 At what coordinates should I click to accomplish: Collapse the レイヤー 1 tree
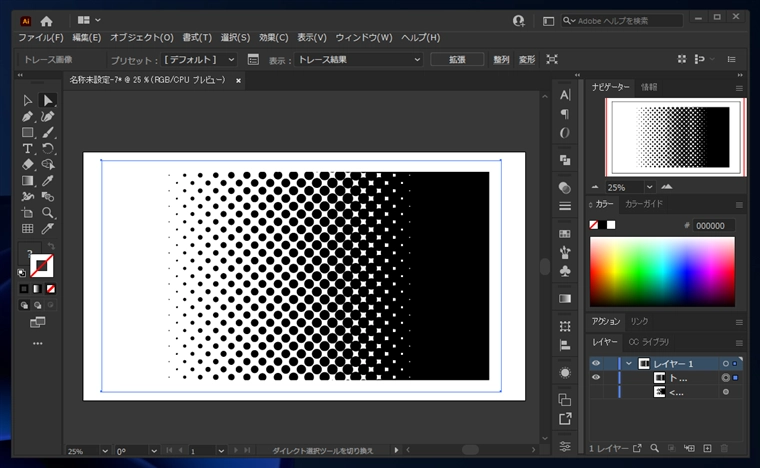pos(629,363)
